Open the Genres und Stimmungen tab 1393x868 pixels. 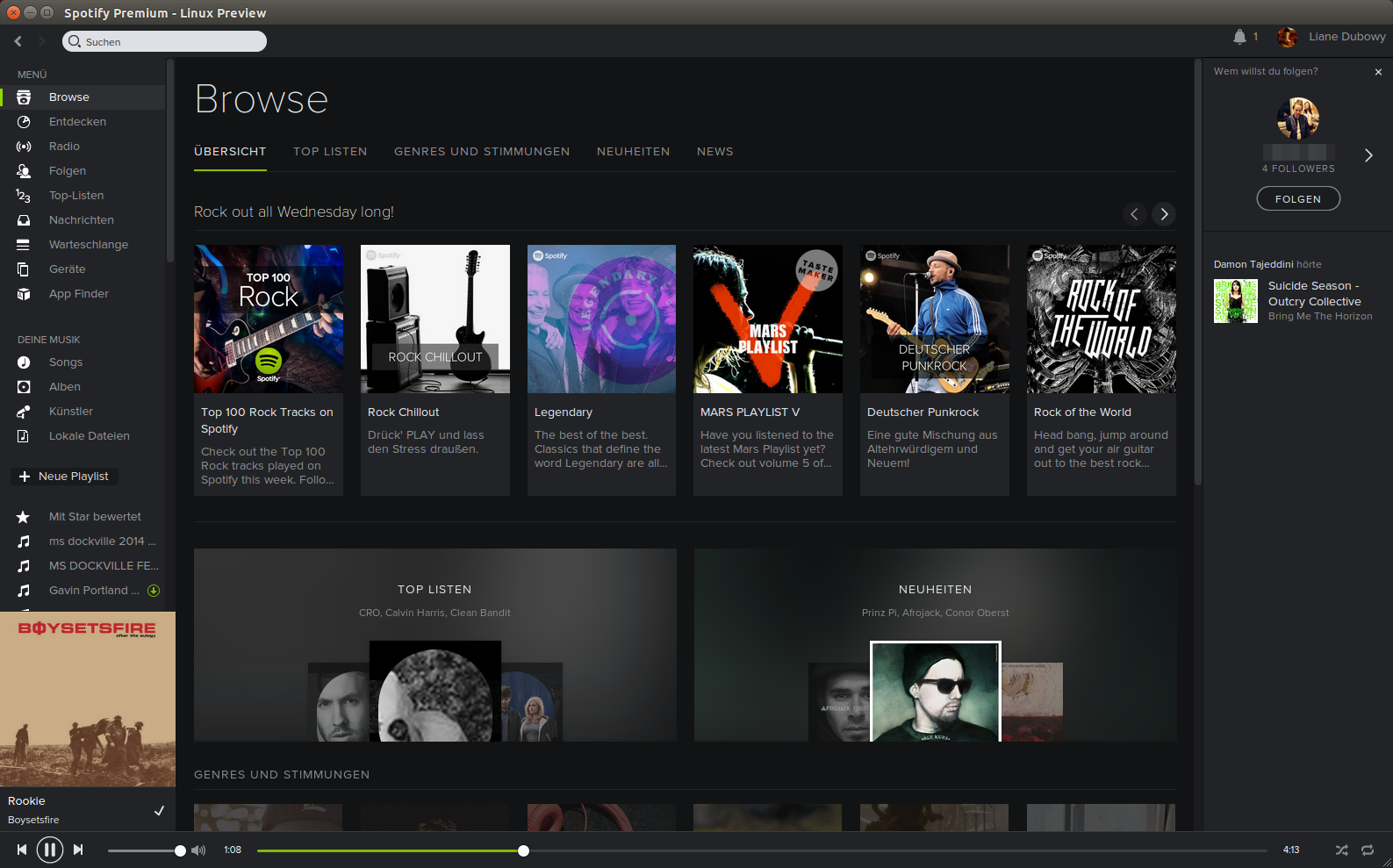click(482, 152)
